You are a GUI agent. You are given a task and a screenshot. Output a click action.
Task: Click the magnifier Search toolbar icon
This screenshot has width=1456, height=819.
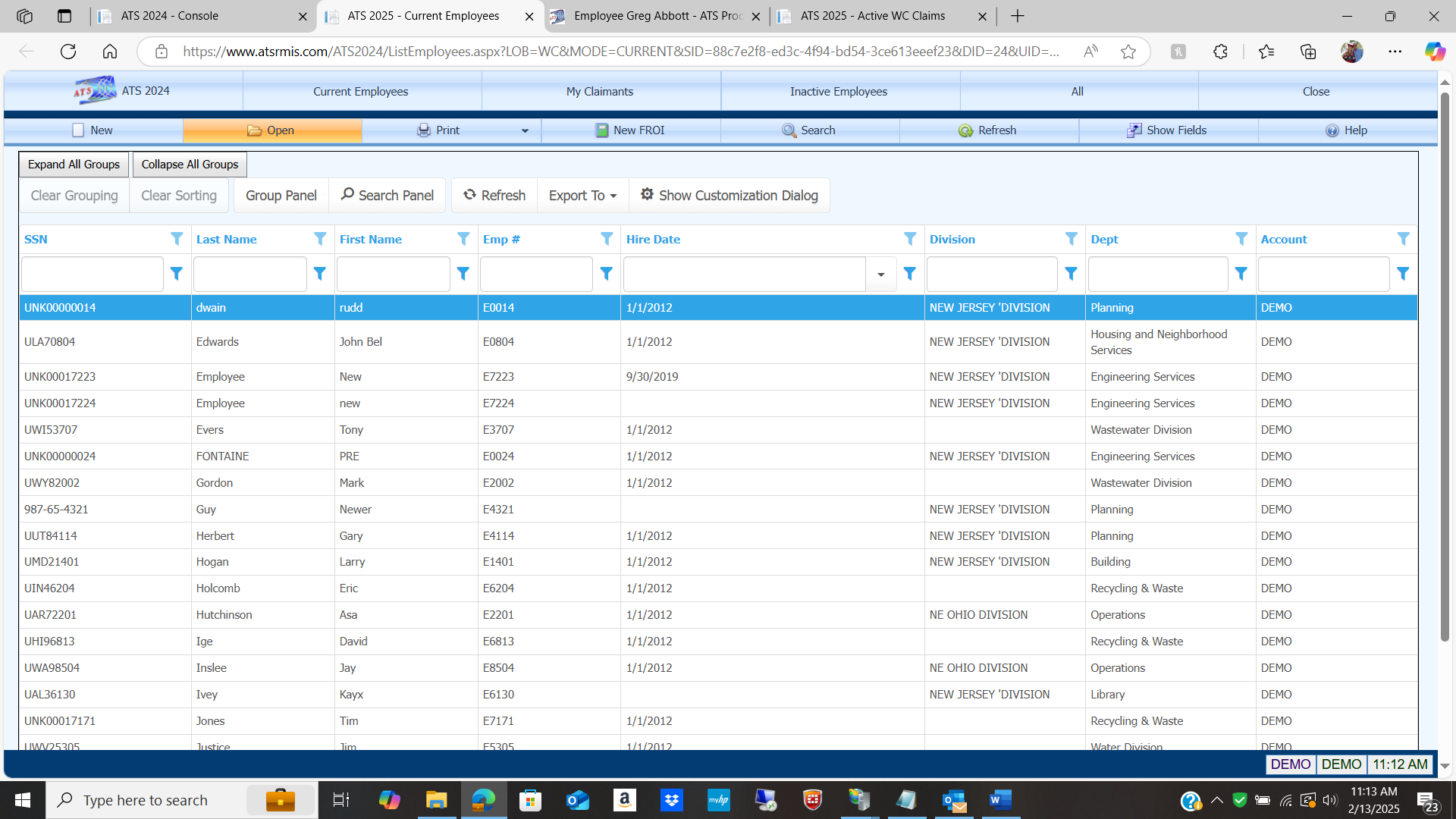(x=789, y=130)
